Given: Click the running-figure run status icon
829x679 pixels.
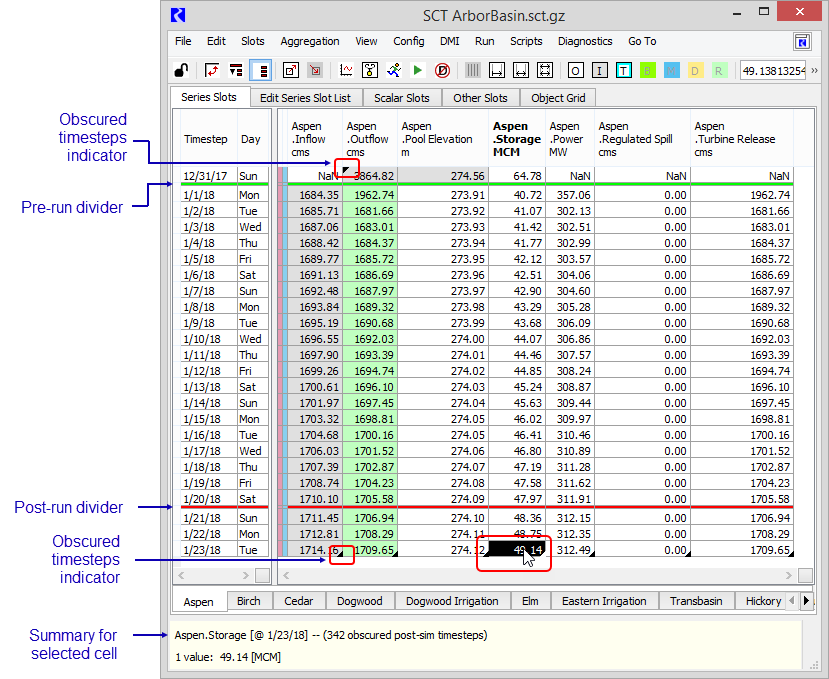Looking at the screenshot, I should 394,70.
